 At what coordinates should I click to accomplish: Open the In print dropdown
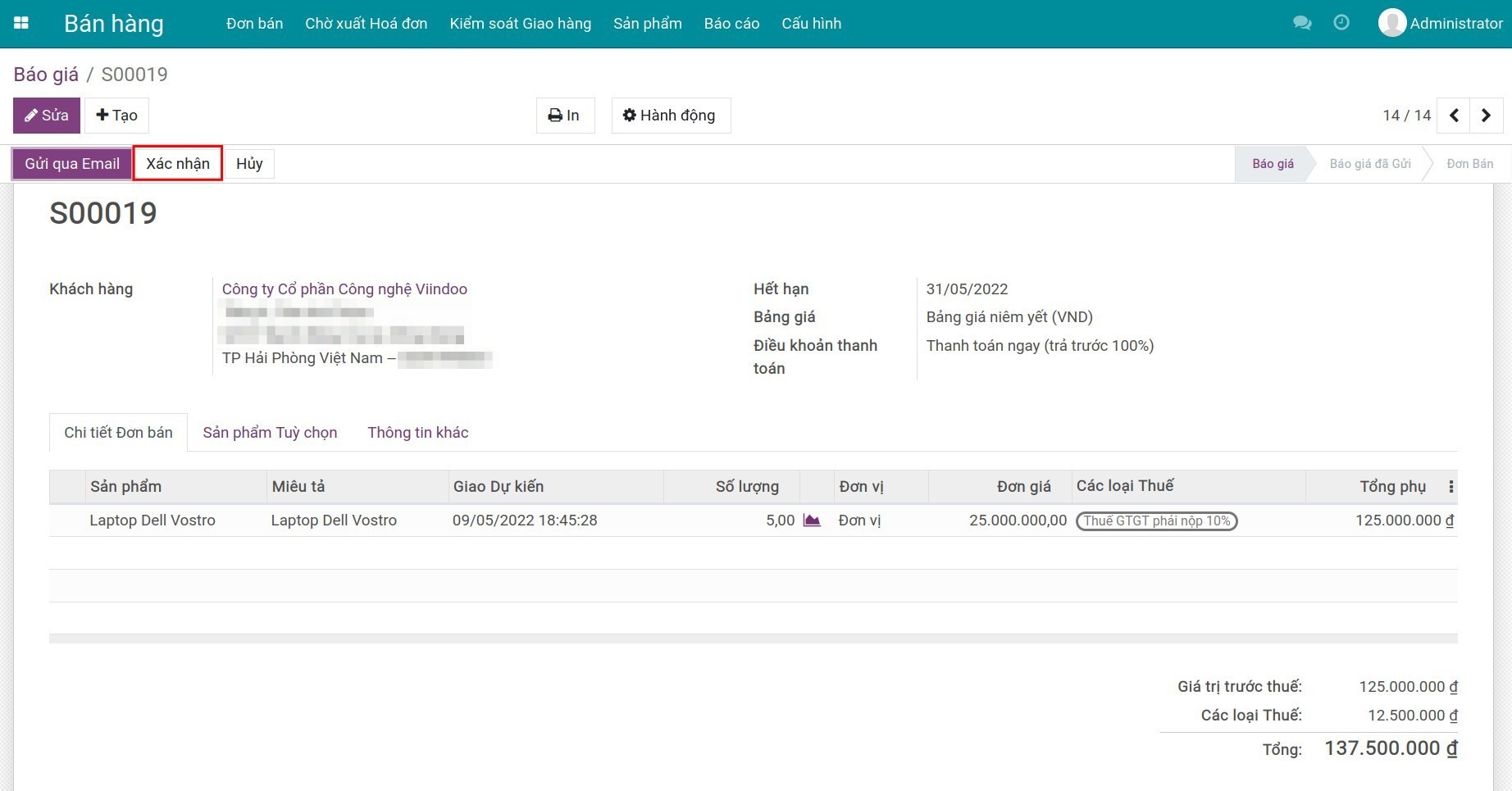(x=565, y=116)
